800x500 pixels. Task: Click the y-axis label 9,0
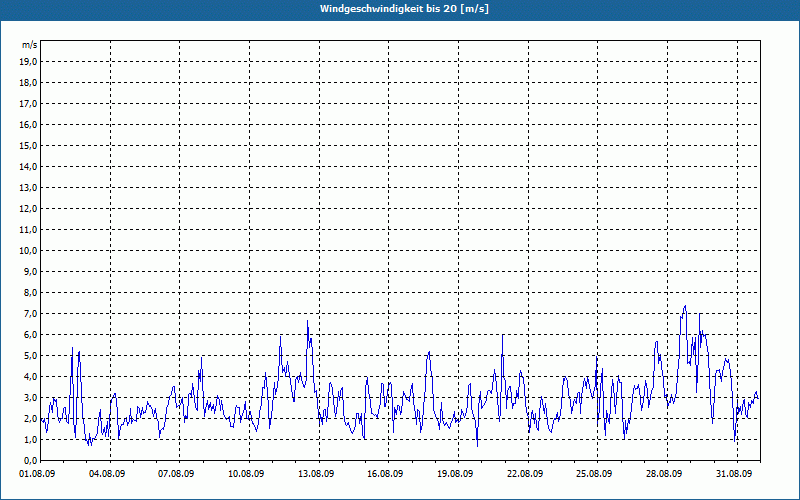tap(31, 271)
